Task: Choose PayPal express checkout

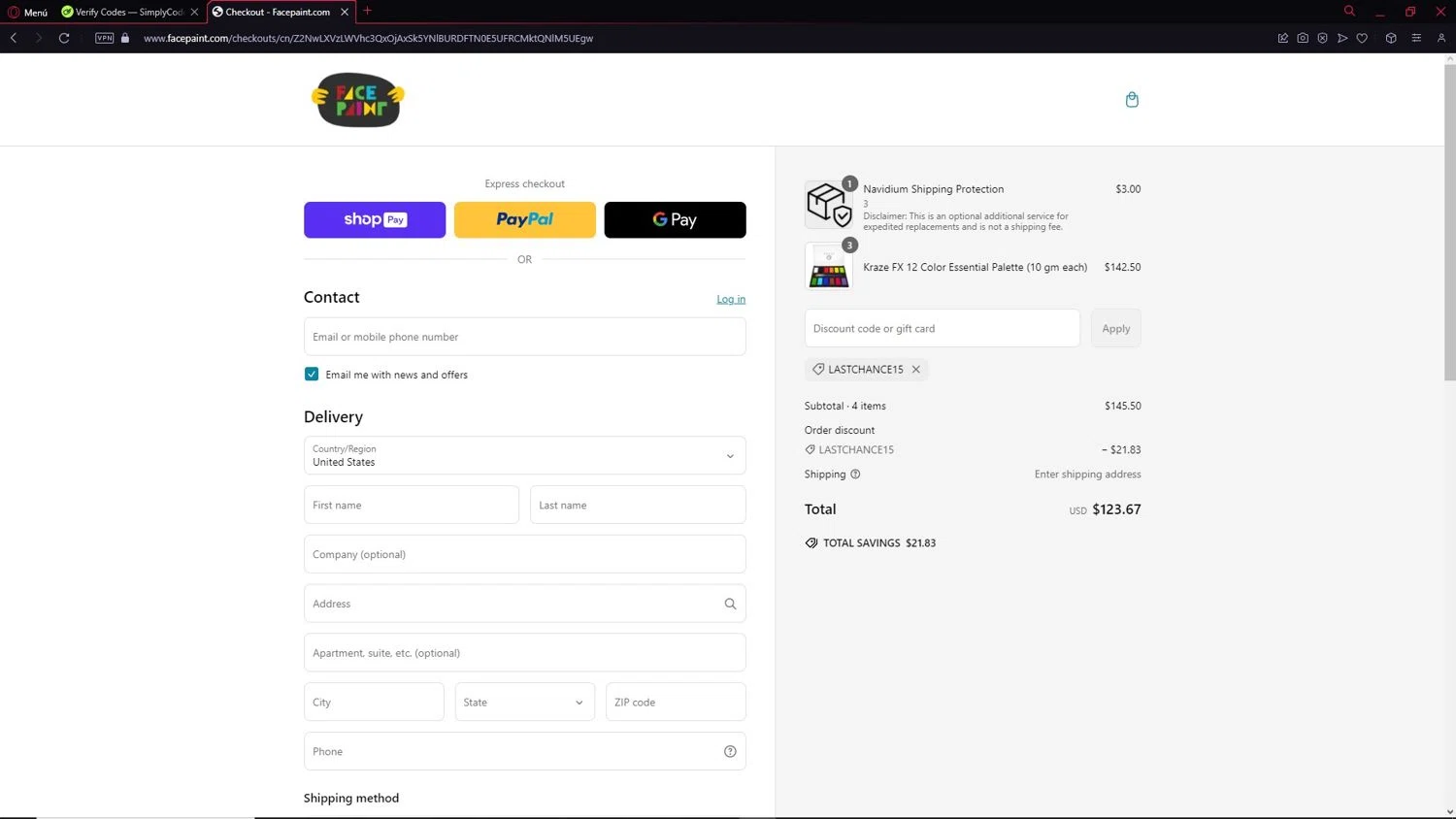Action: pyautogui.click(x=525, y=220)
